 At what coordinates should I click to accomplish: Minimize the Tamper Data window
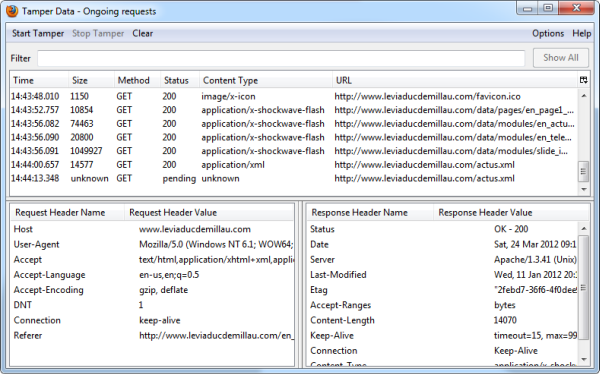528,8
